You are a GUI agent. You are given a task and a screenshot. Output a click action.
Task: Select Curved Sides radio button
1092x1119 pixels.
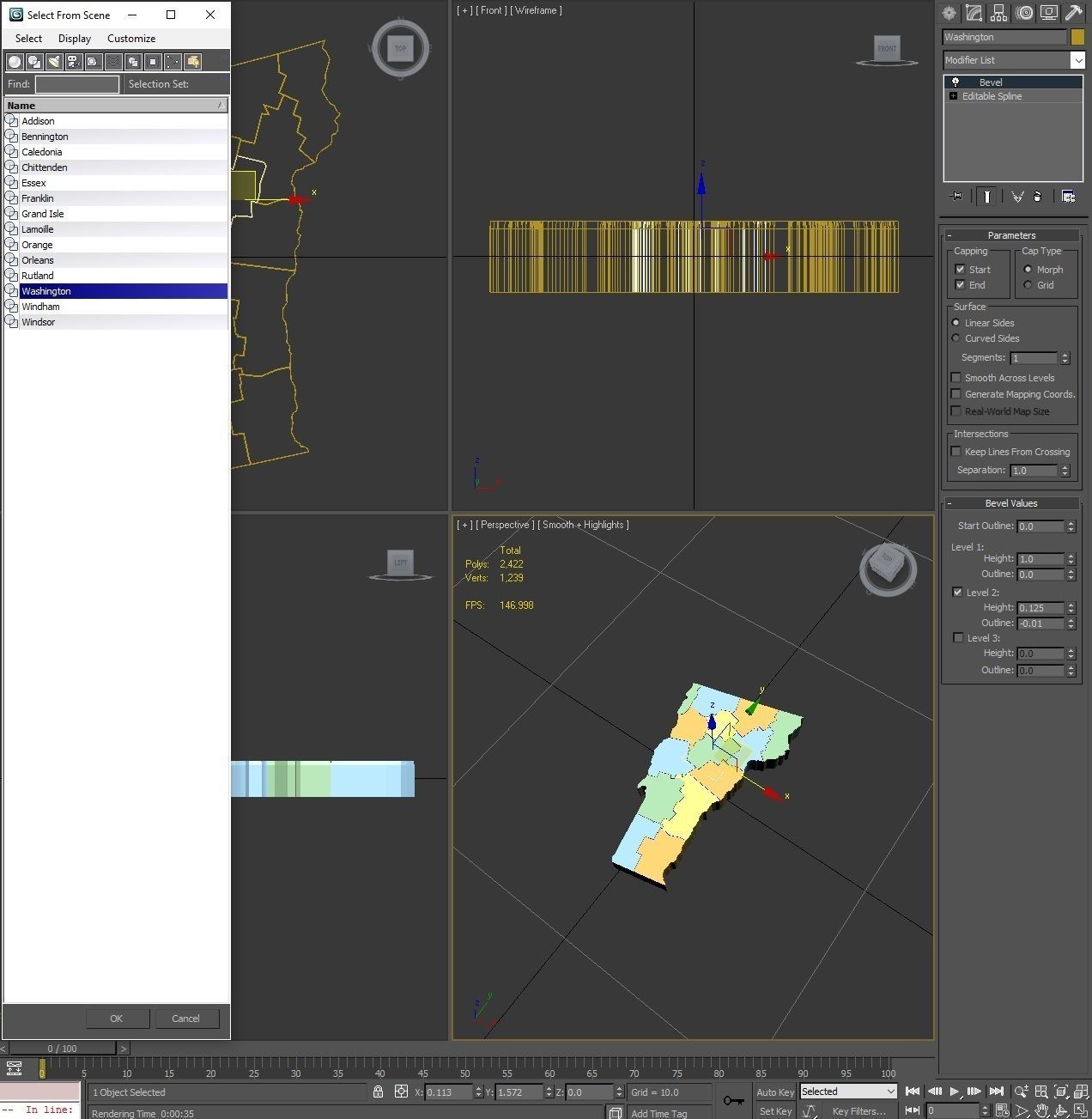955,338
